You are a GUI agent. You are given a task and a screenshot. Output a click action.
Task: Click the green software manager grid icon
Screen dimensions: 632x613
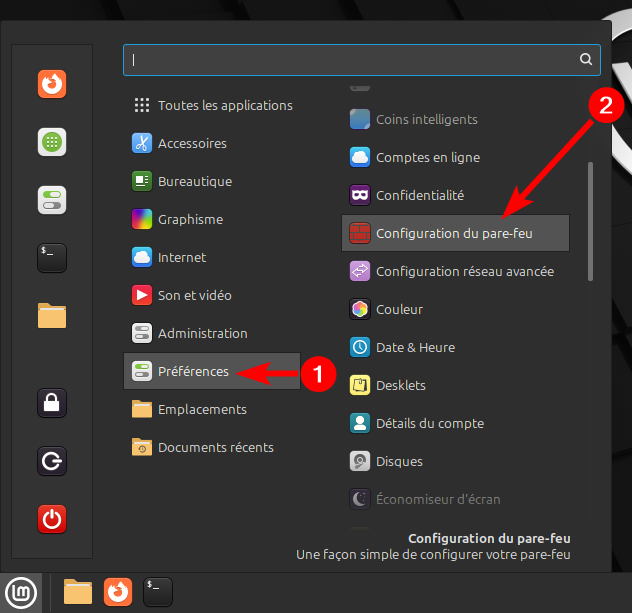(52, 142)
